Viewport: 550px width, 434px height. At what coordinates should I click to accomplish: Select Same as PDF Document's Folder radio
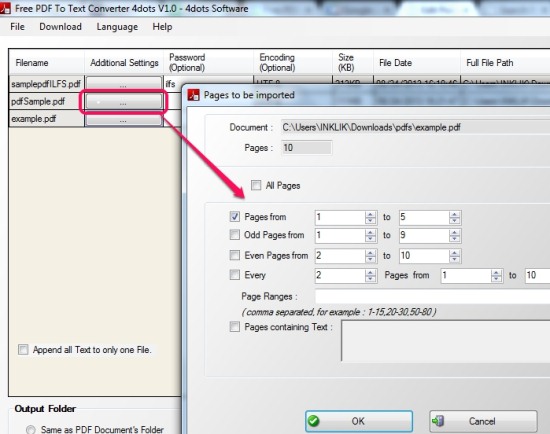pyautogui.click(x=31, y=429)
